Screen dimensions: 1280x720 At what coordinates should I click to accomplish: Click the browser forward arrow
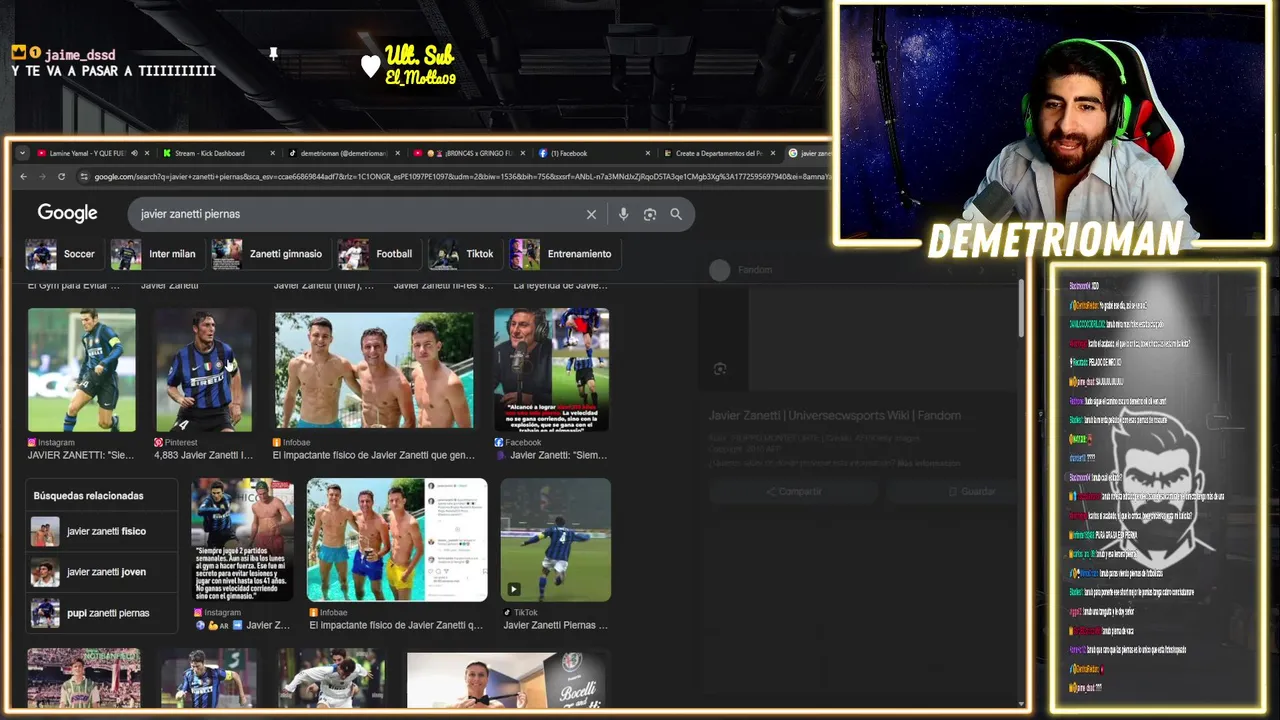(42, 176)
